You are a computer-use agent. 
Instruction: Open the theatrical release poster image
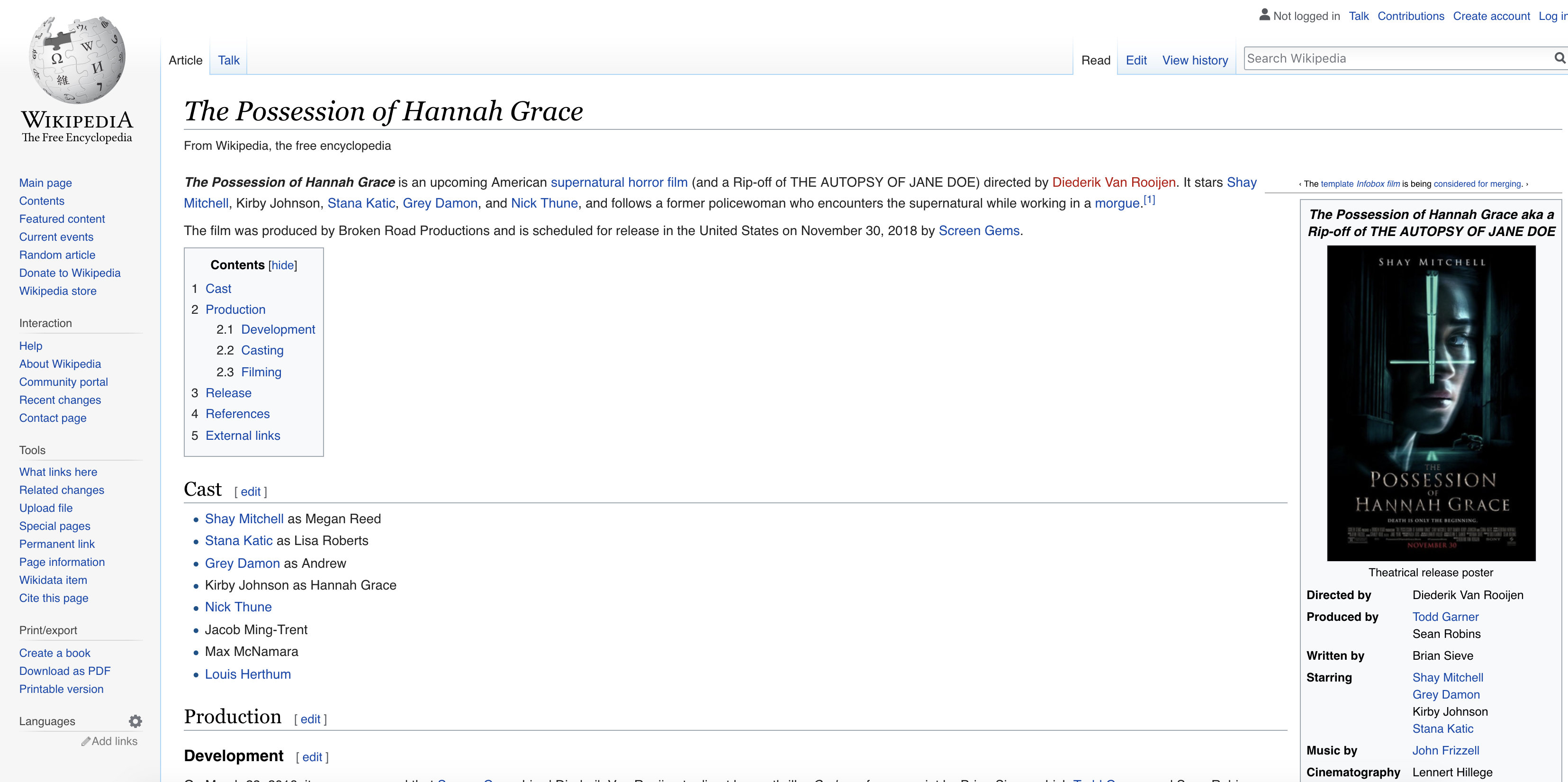1431,402
